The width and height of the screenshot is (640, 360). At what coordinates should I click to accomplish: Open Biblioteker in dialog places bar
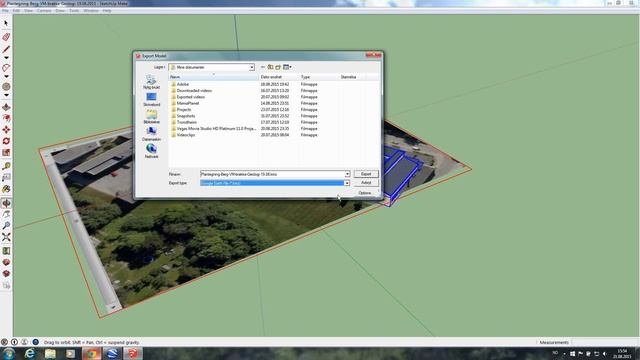point(151,116)
